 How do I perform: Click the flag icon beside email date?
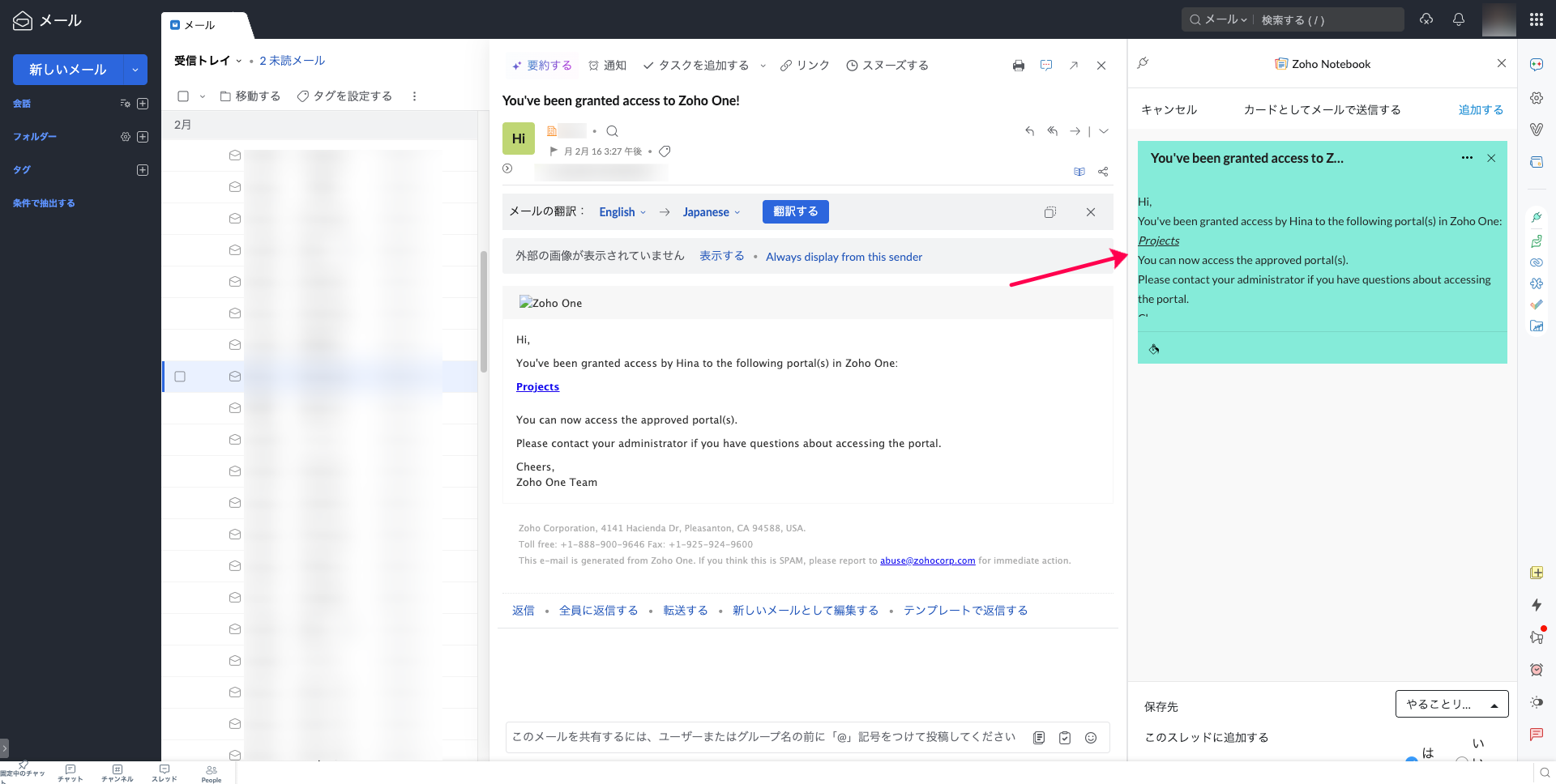pos(554,151)
